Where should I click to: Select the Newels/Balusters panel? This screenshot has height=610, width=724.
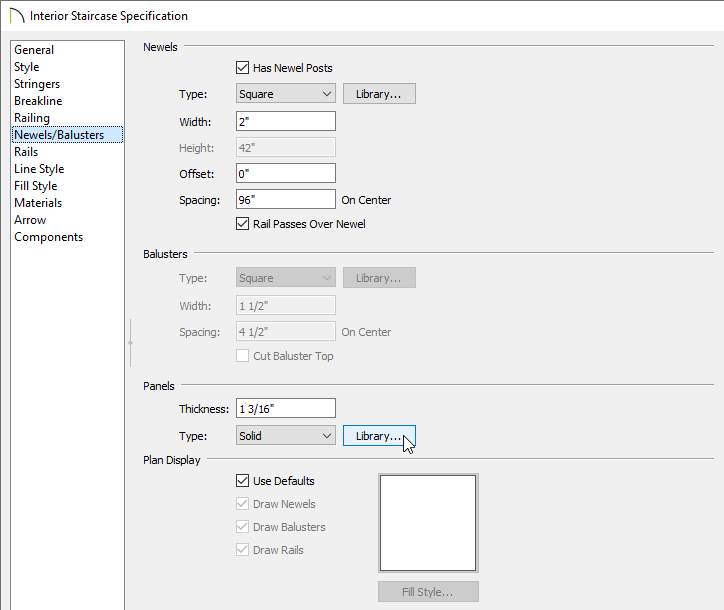[67, 135]
